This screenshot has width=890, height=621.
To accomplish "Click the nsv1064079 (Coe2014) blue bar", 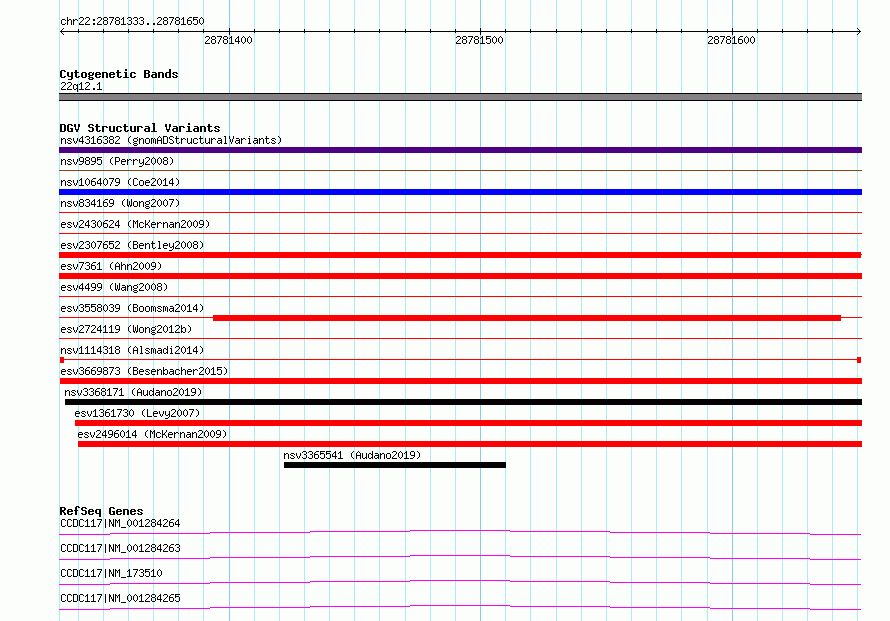I will (460, 192).
